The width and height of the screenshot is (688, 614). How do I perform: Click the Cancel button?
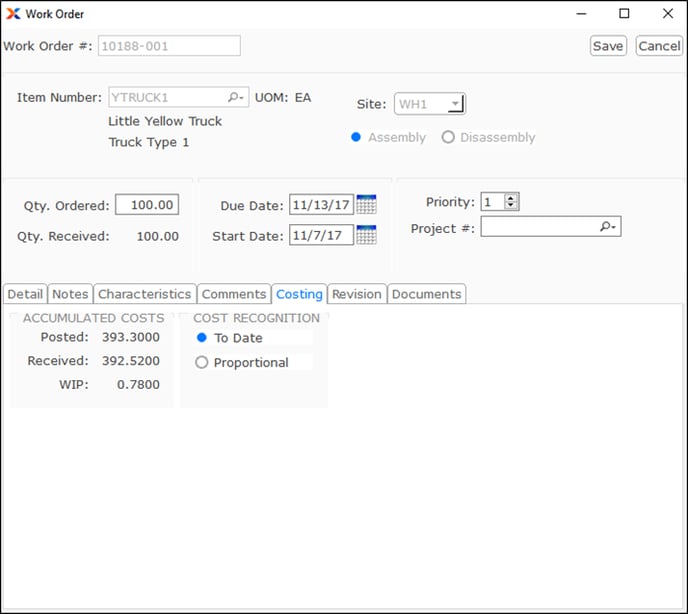(x=659, y=46)
